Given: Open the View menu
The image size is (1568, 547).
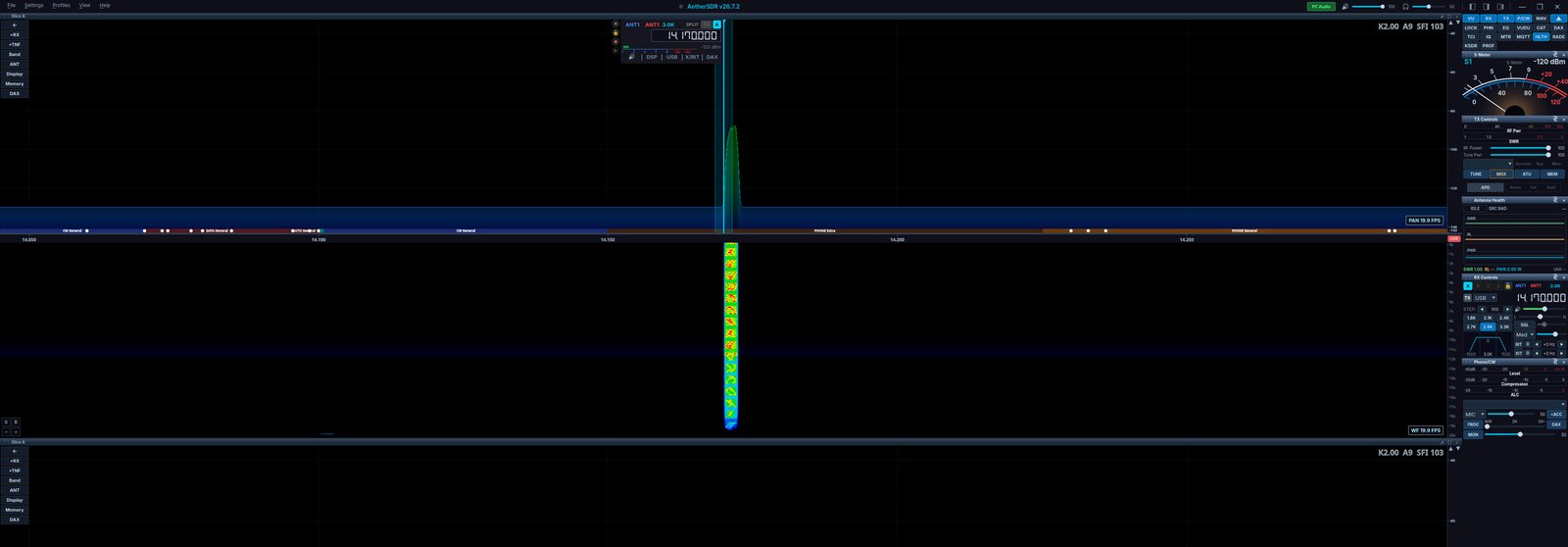Looking at the screenshot, I should [84, 5].
